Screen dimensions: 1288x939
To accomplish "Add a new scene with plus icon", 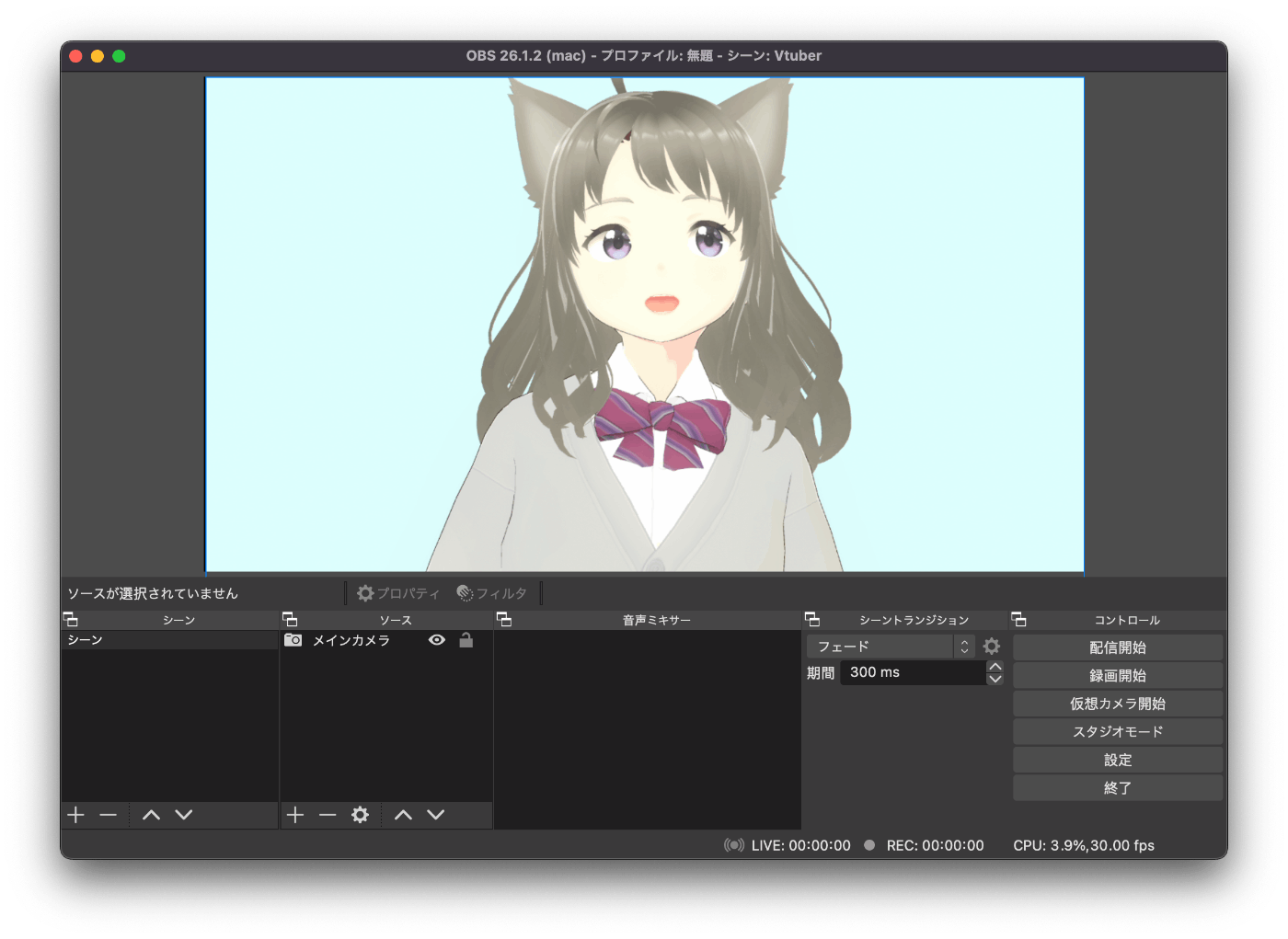I will (x=76, y=815).
